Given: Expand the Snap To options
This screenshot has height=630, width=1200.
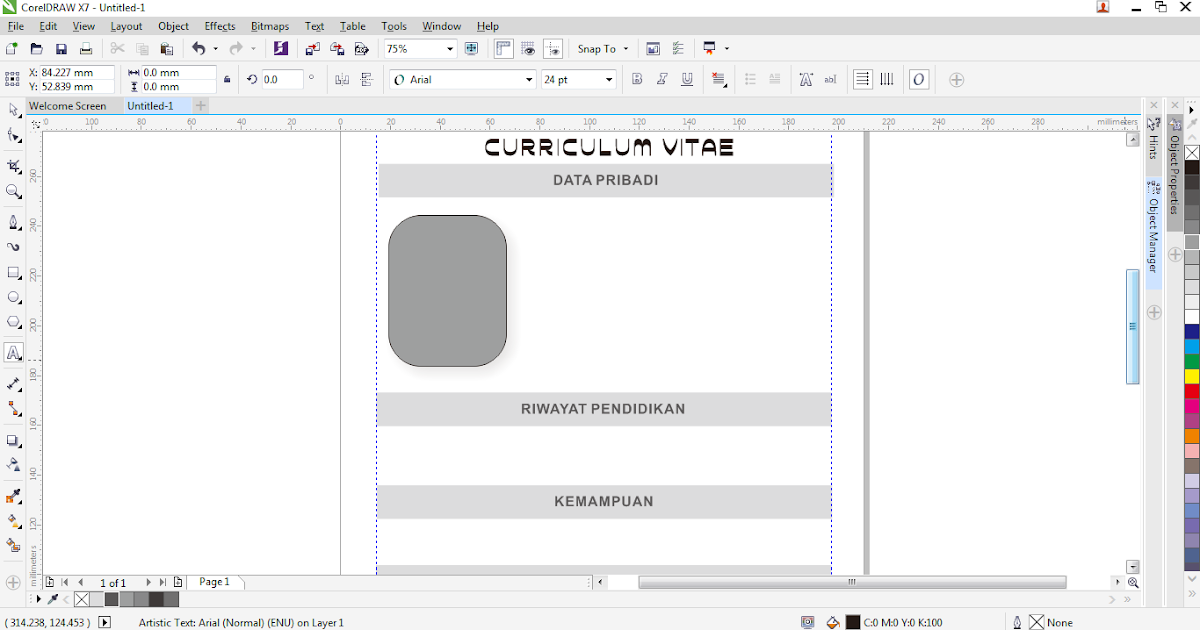Looking at the screenshot, I should click(627, 48).
